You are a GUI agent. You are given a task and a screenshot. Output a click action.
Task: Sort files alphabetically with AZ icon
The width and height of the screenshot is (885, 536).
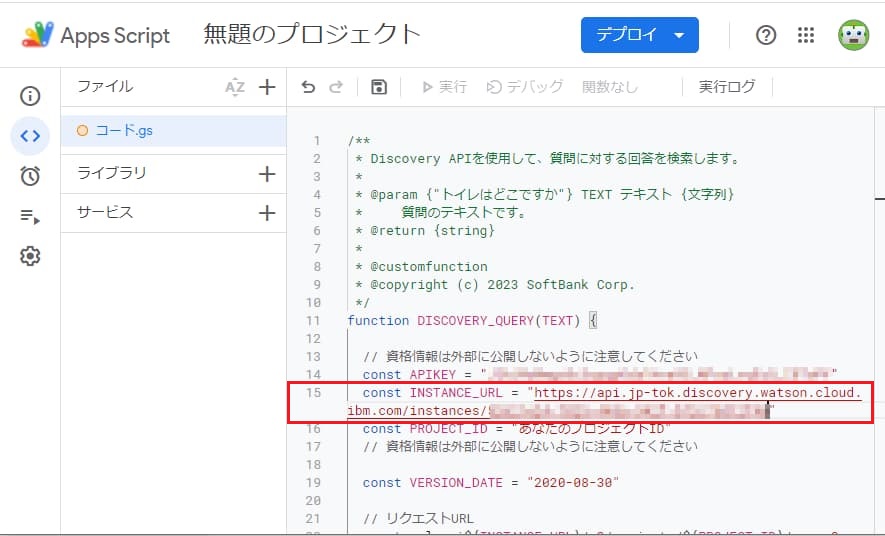point(234,87)
